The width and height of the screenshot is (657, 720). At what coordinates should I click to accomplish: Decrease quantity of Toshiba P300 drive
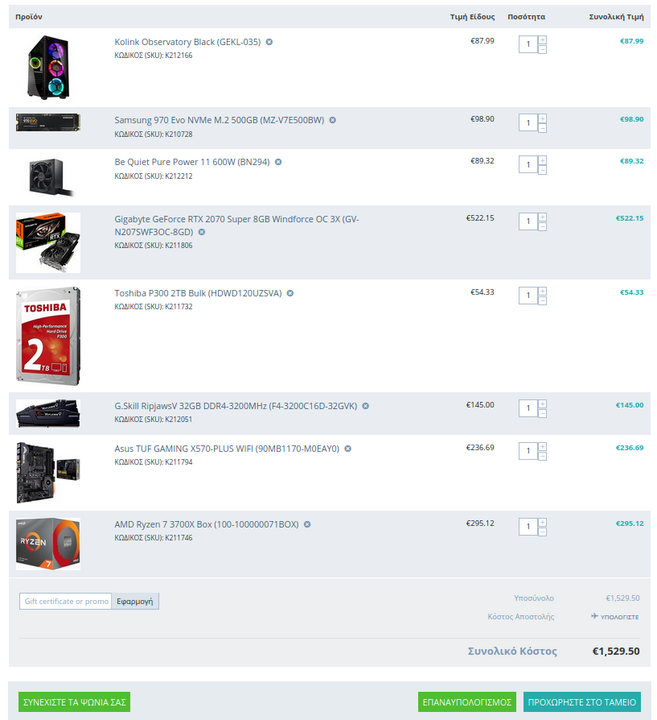coord(542,301)
